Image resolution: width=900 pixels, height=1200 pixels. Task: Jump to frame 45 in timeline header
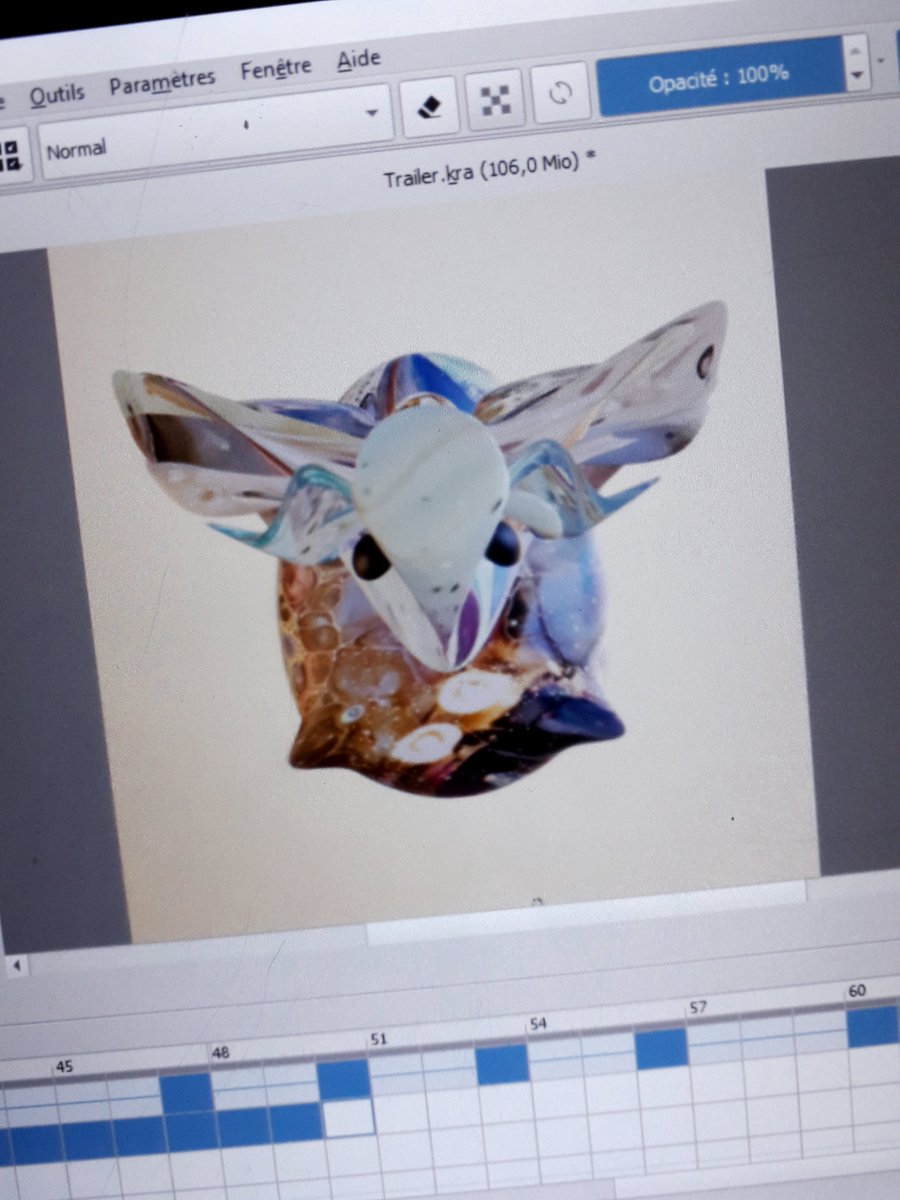pyautogui.click(x=64, y=1067)
